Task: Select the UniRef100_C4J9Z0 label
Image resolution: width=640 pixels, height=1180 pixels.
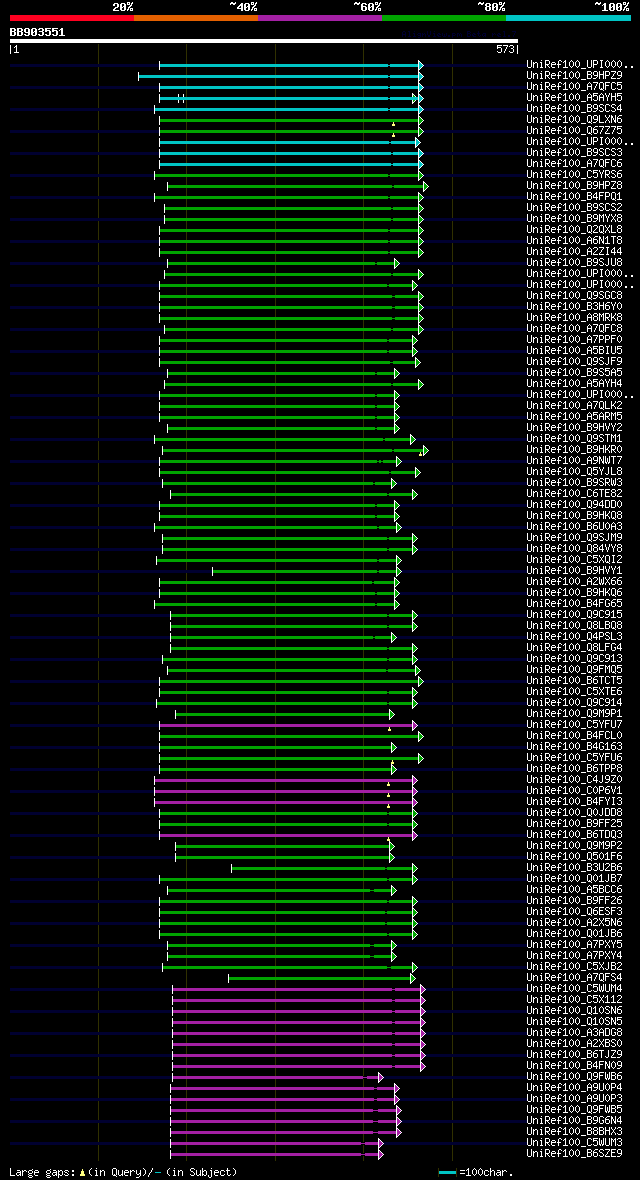Action: pos(574,780)
